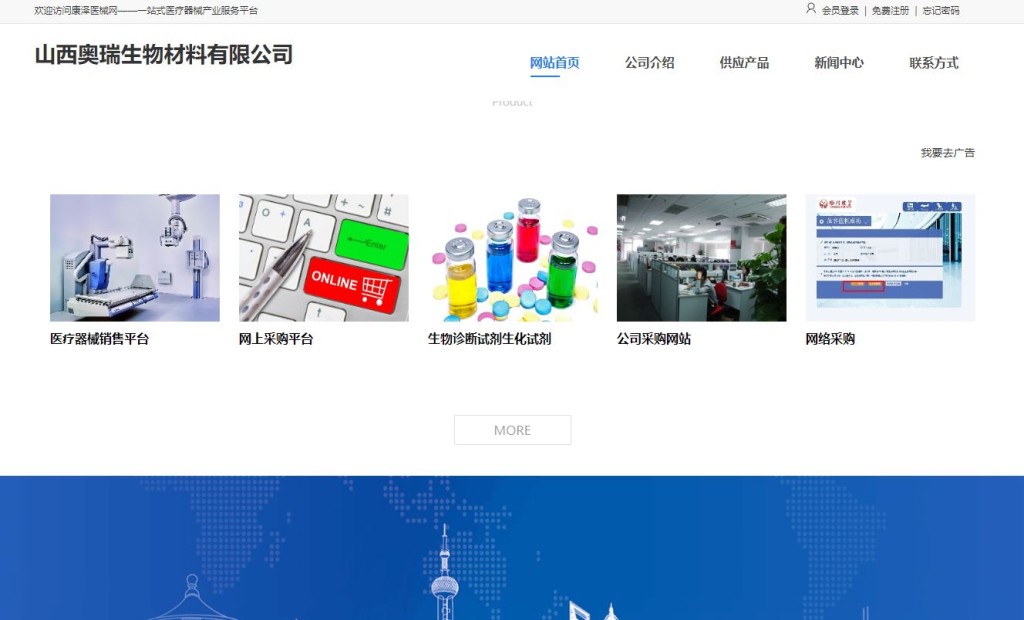Click the user icon beside 会员登录
The image size is (1024, 620).
(809, 10)
